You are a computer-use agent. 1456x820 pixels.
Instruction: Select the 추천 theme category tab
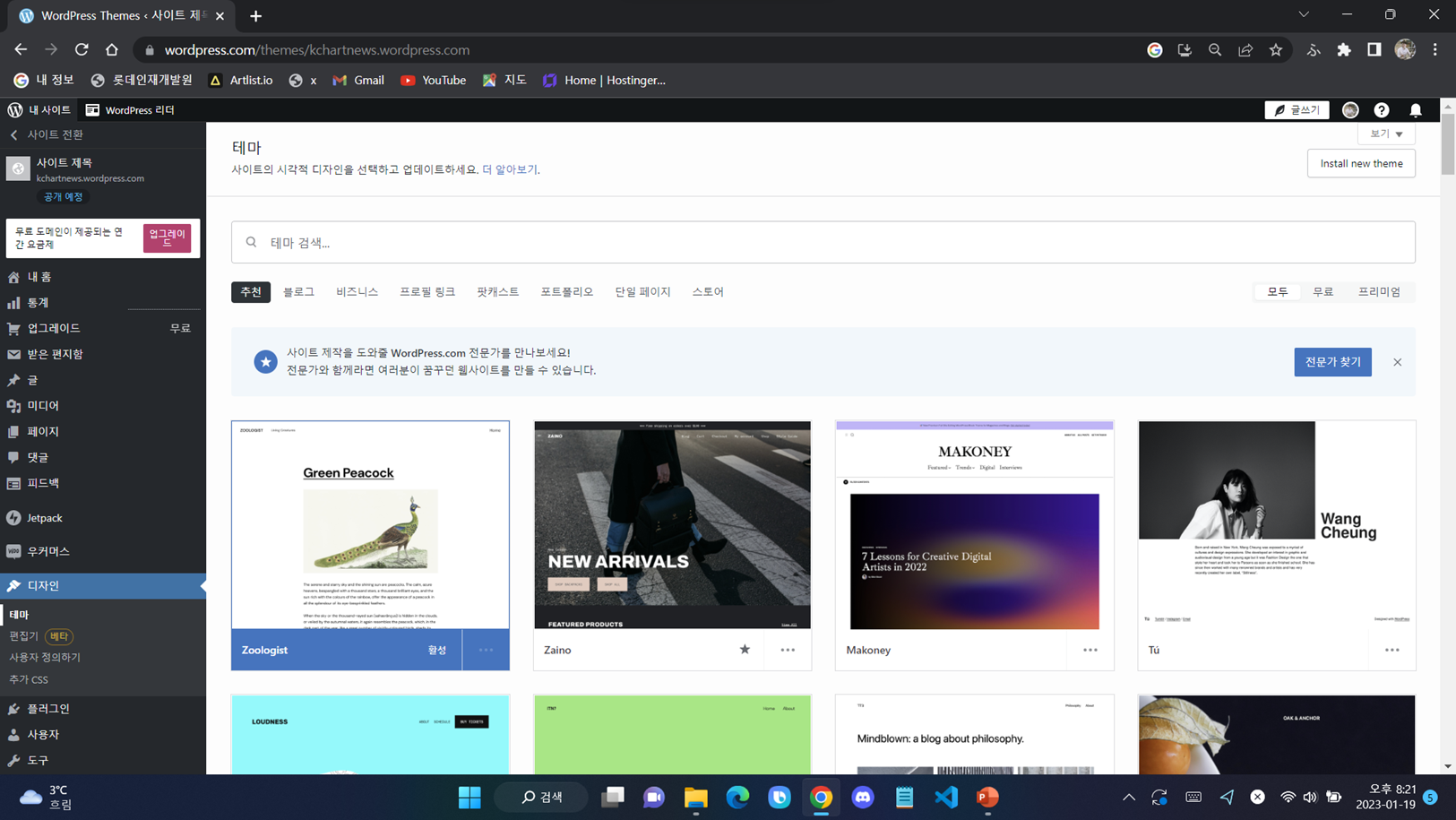(x=251, y=292)
